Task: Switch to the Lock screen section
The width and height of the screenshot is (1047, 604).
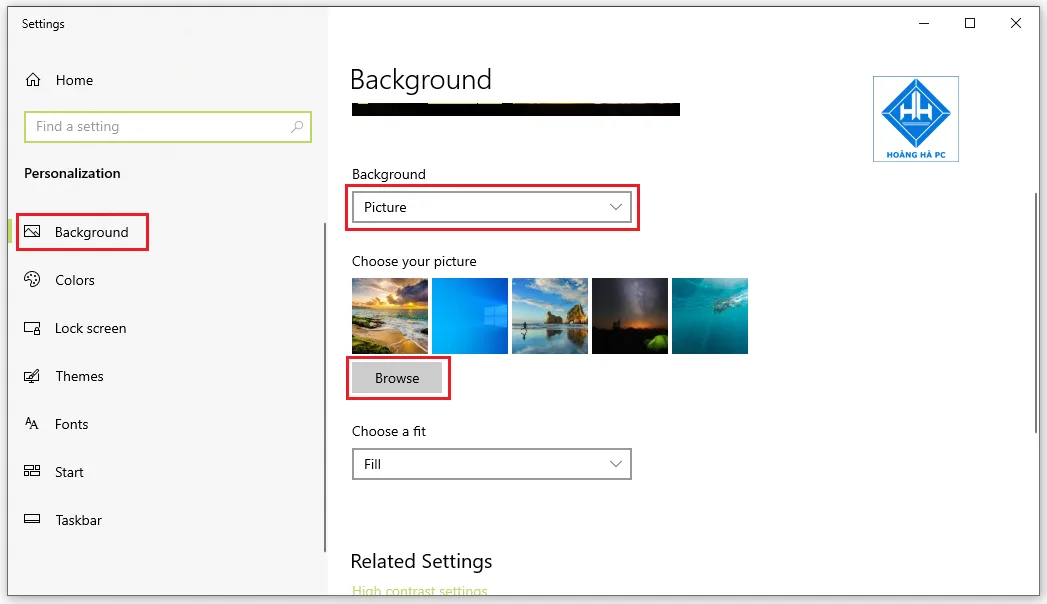Action: 90,328
